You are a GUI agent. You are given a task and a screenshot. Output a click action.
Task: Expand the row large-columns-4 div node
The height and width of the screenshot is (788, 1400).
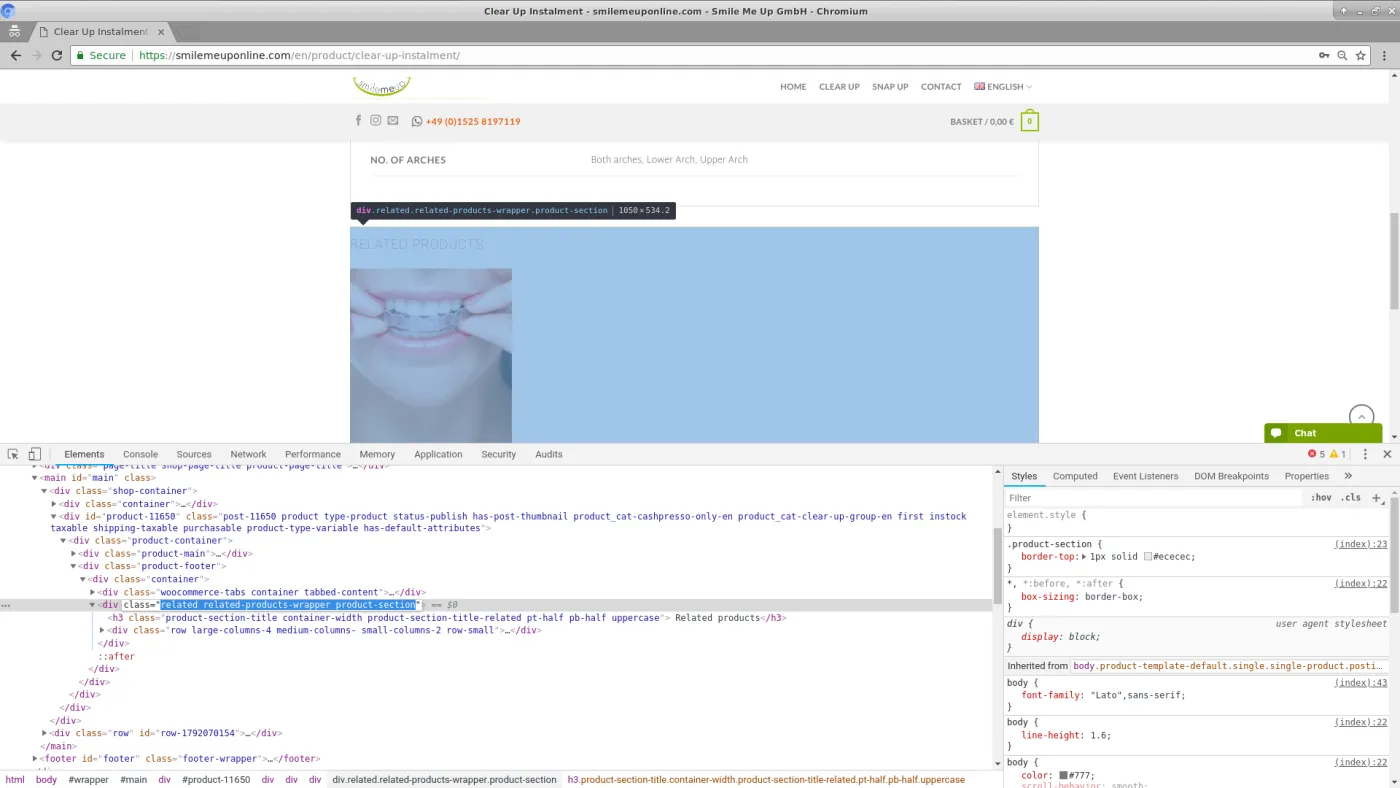[103, 630]
